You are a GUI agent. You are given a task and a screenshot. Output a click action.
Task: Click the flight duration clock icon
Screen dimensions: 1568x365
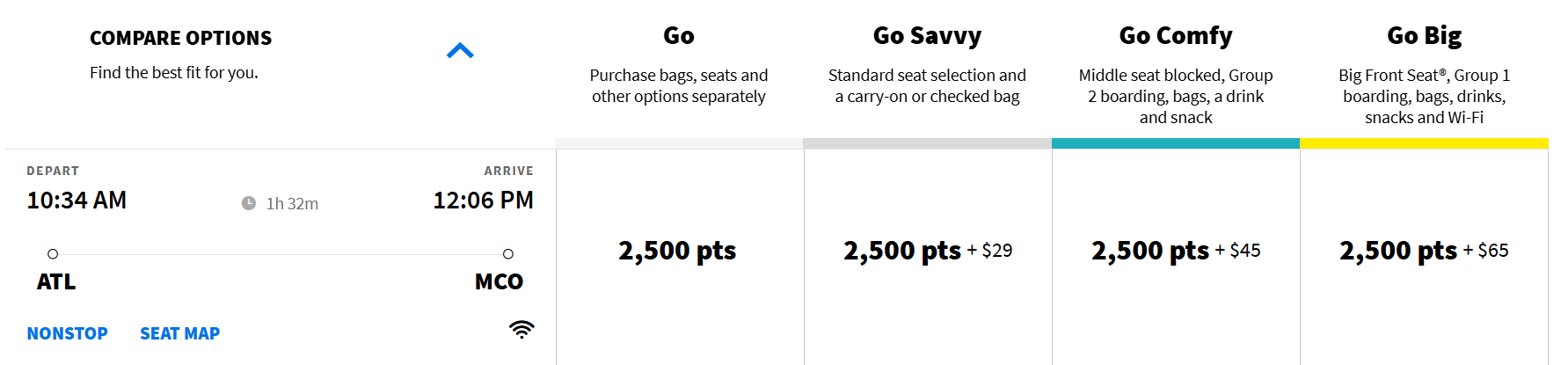(249, 203)
